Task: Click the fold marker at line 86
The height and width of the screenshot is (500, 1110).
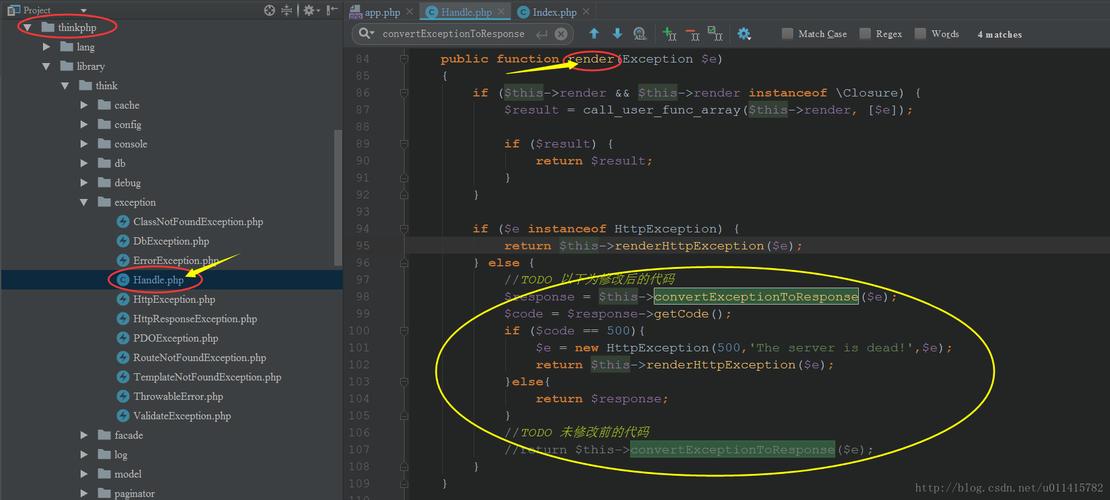Action: tap(404, 93)
